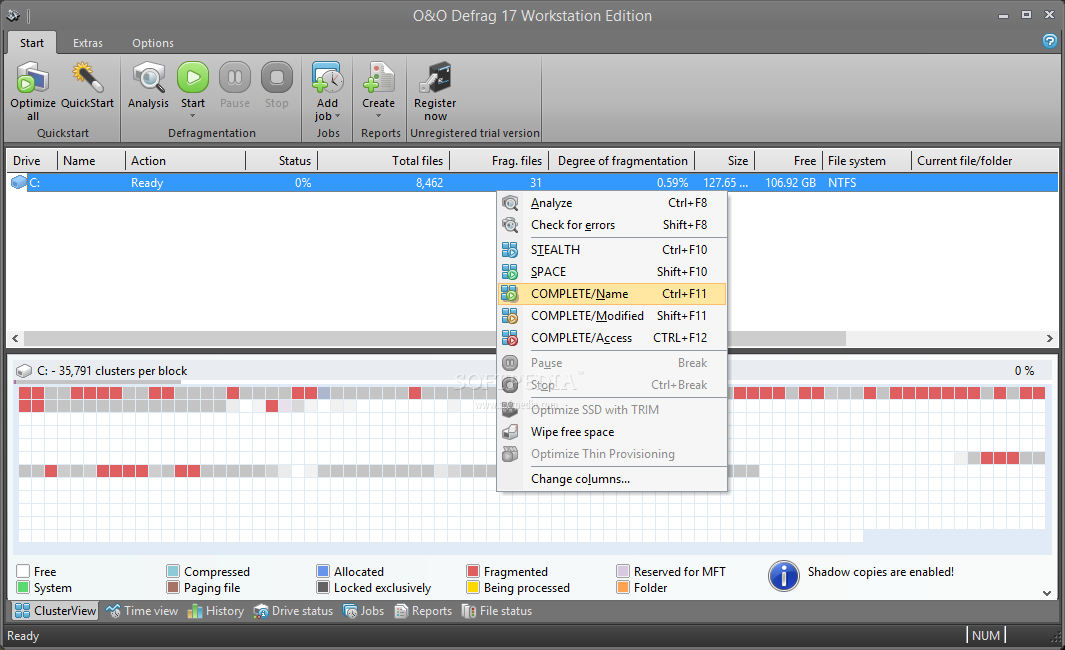Switch to the Extras ribbon tab

(88, 43)
